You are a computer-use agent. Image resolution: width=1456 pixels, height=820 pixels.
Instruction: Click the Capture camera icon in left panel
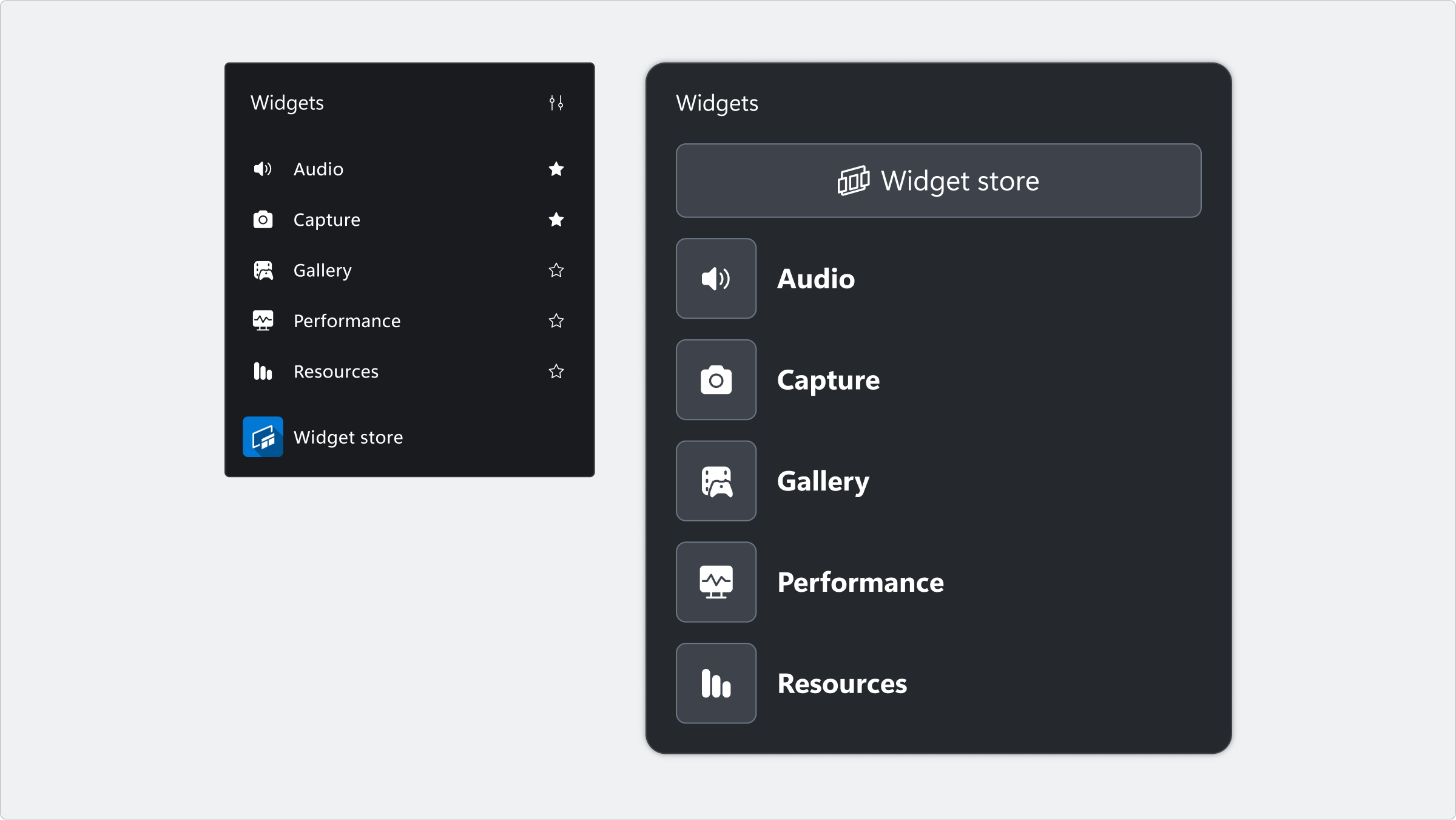(x=263, y=219)
